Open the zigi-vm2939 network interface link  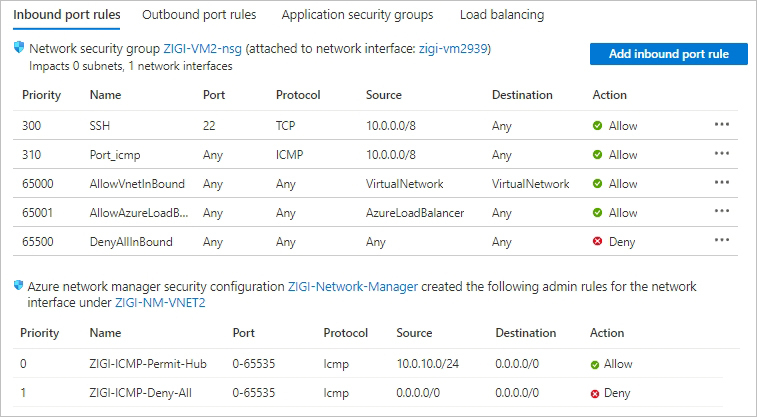click(x=453, y=48)
